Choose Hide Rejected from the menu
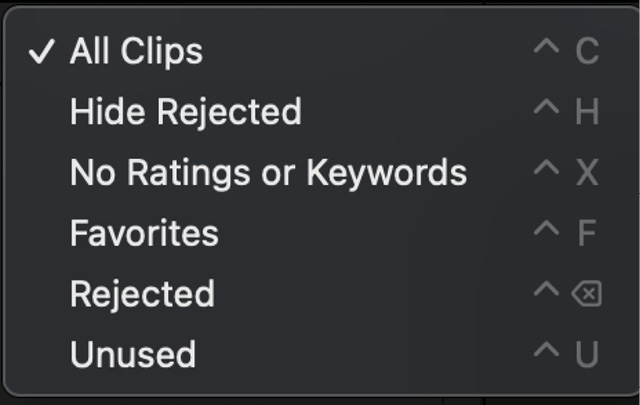640x405 pixels. pyautogui.click(x=185, y=112)
